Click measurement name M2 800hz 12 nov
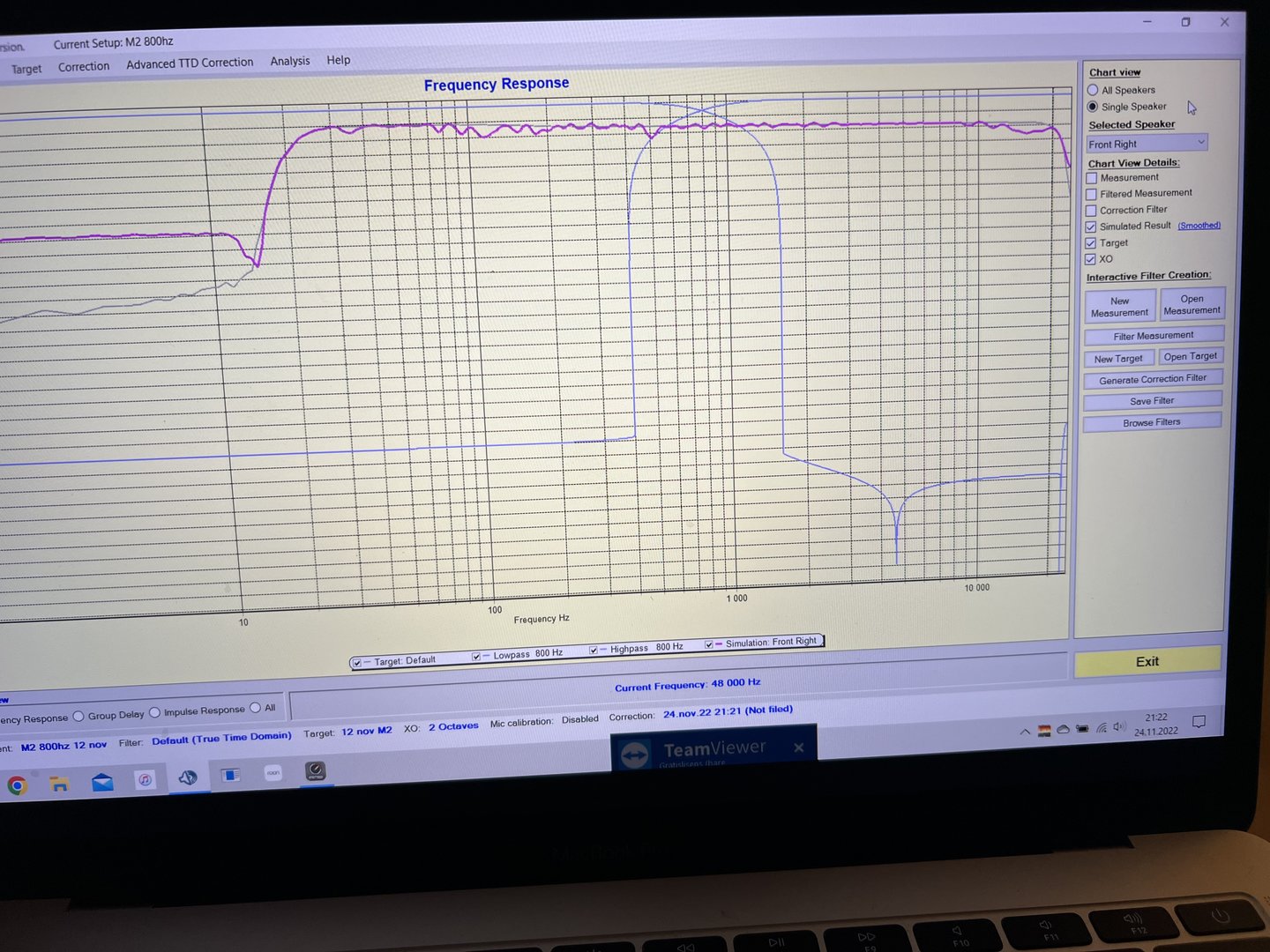The width and height of the screenshot is (1270, 952). coord(63,746)
